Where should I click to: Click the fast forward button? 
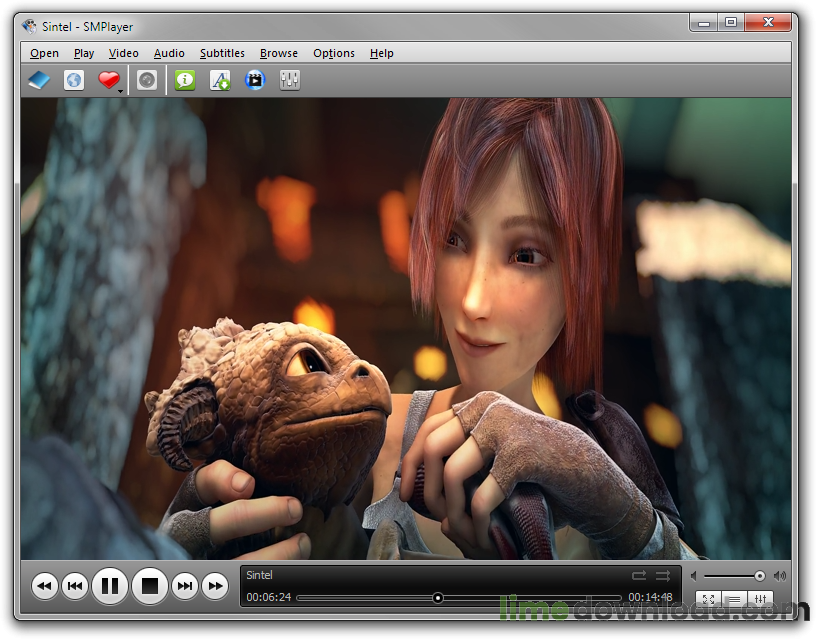(214, 586)
